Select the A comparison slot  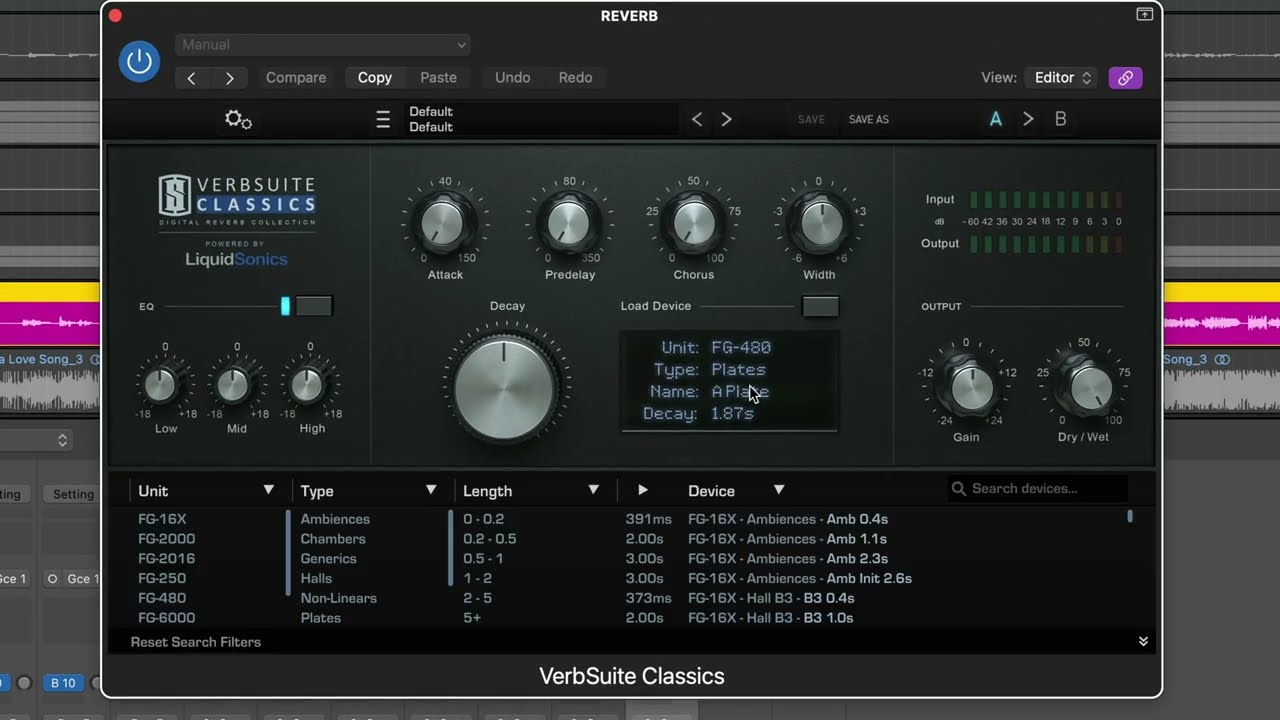click(x=996, y=119)
